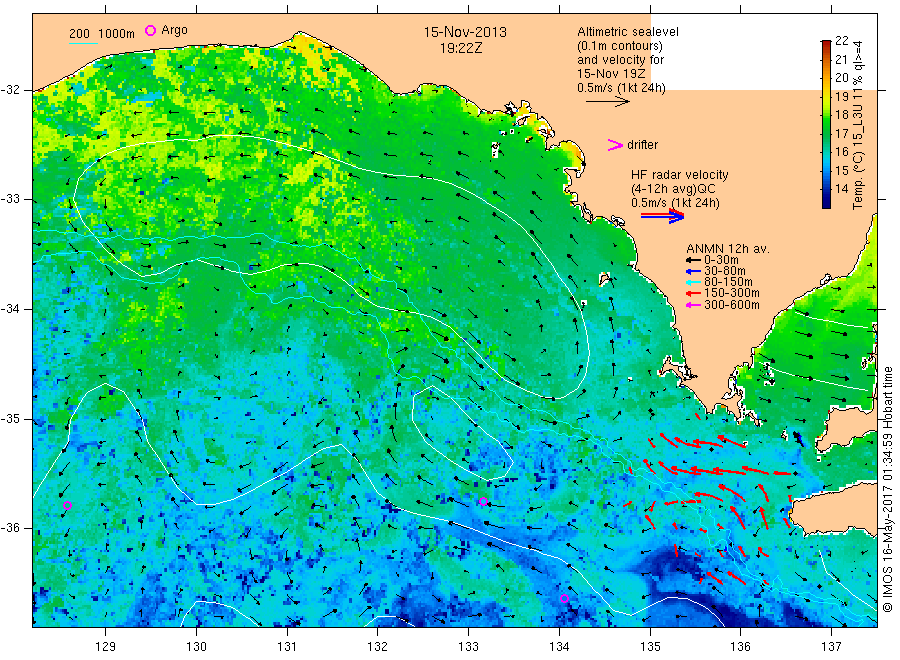The height and width of the screenshot is (660, 900).
Task: Click the magenta Argo circle in legend
Action: click(x=150, y=30)
